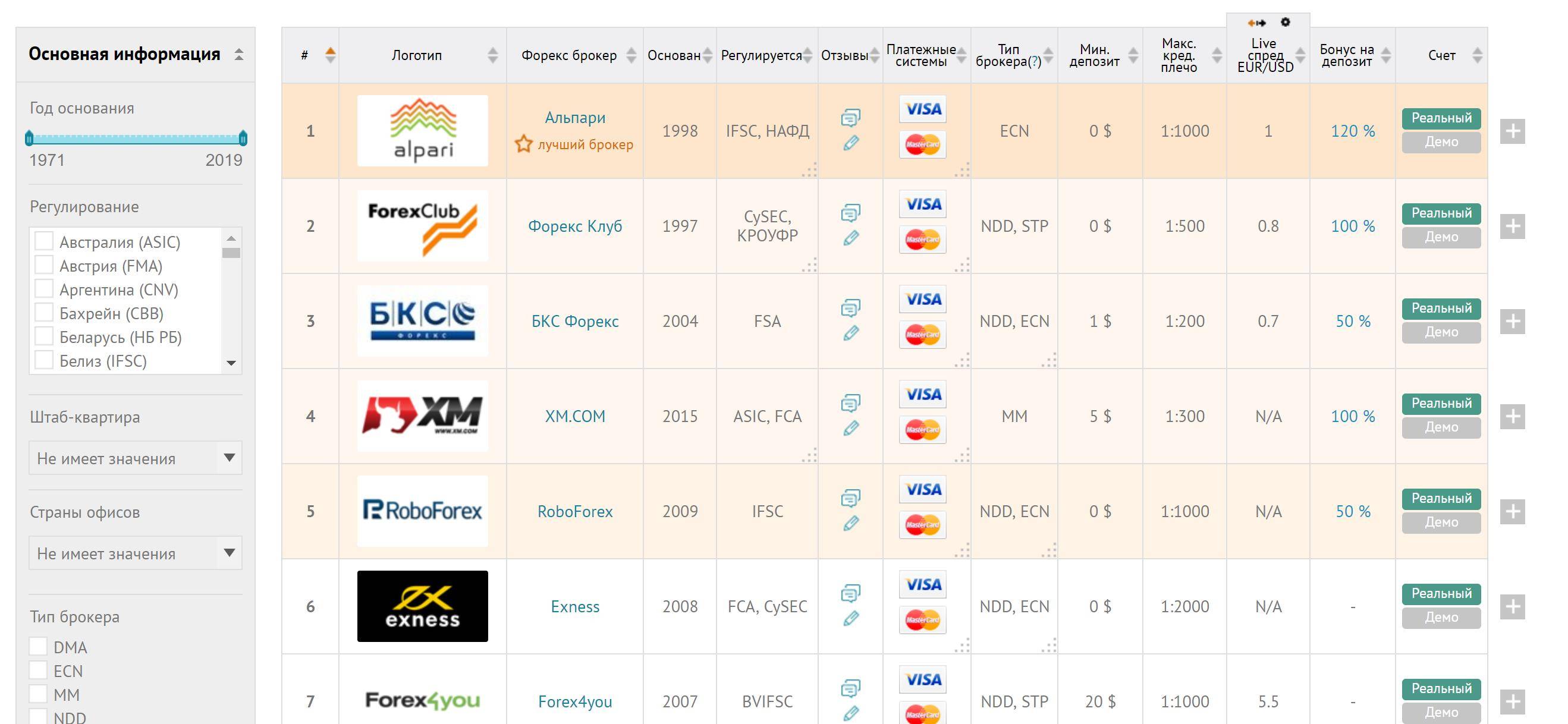This screenshot has width=1568, height=724.
Task: Enable the DMA broker type checkbox
Action: click(38, 646)
